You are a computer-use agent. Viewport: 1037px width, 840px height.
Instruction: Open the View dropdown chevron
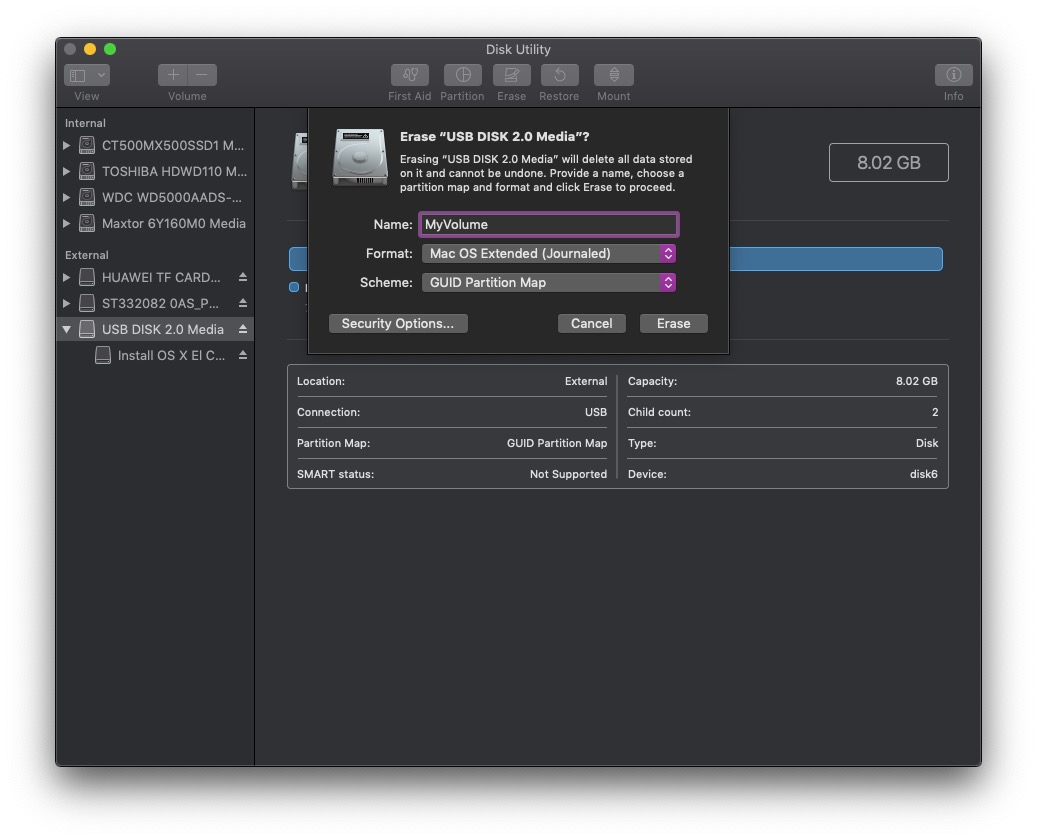point(103,74)
